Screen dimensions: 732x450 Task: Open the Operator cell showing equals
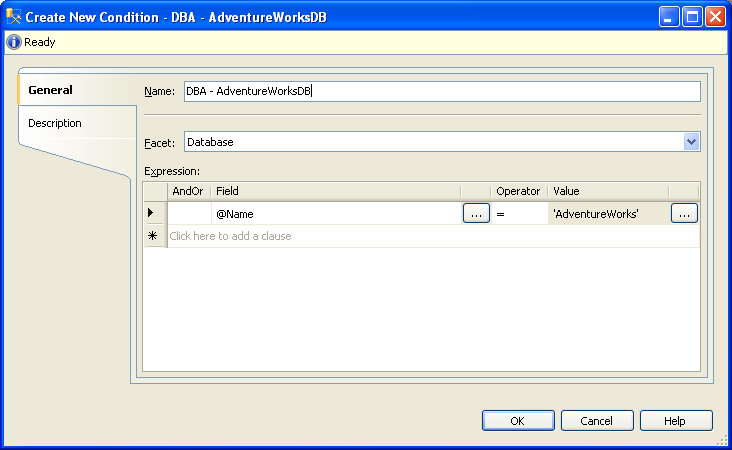520,214
